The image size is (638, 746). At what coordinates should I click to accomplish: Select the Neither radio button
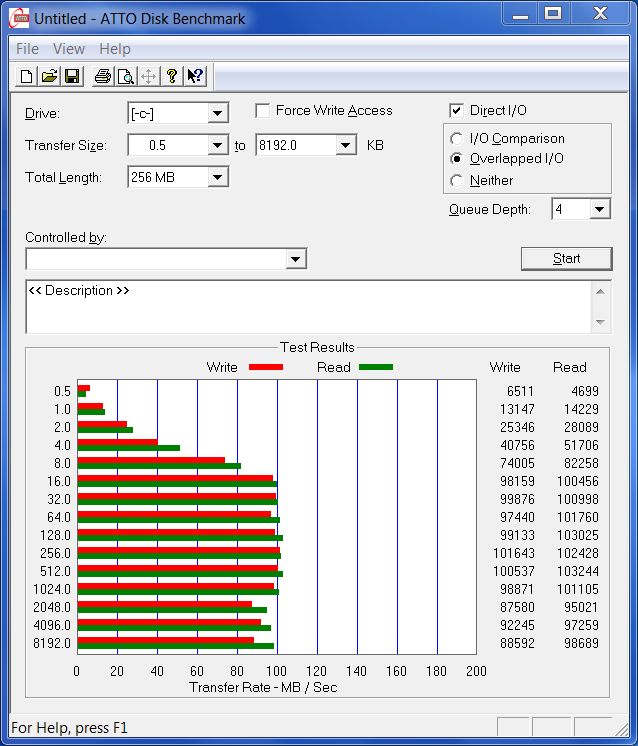pos(456,180)
